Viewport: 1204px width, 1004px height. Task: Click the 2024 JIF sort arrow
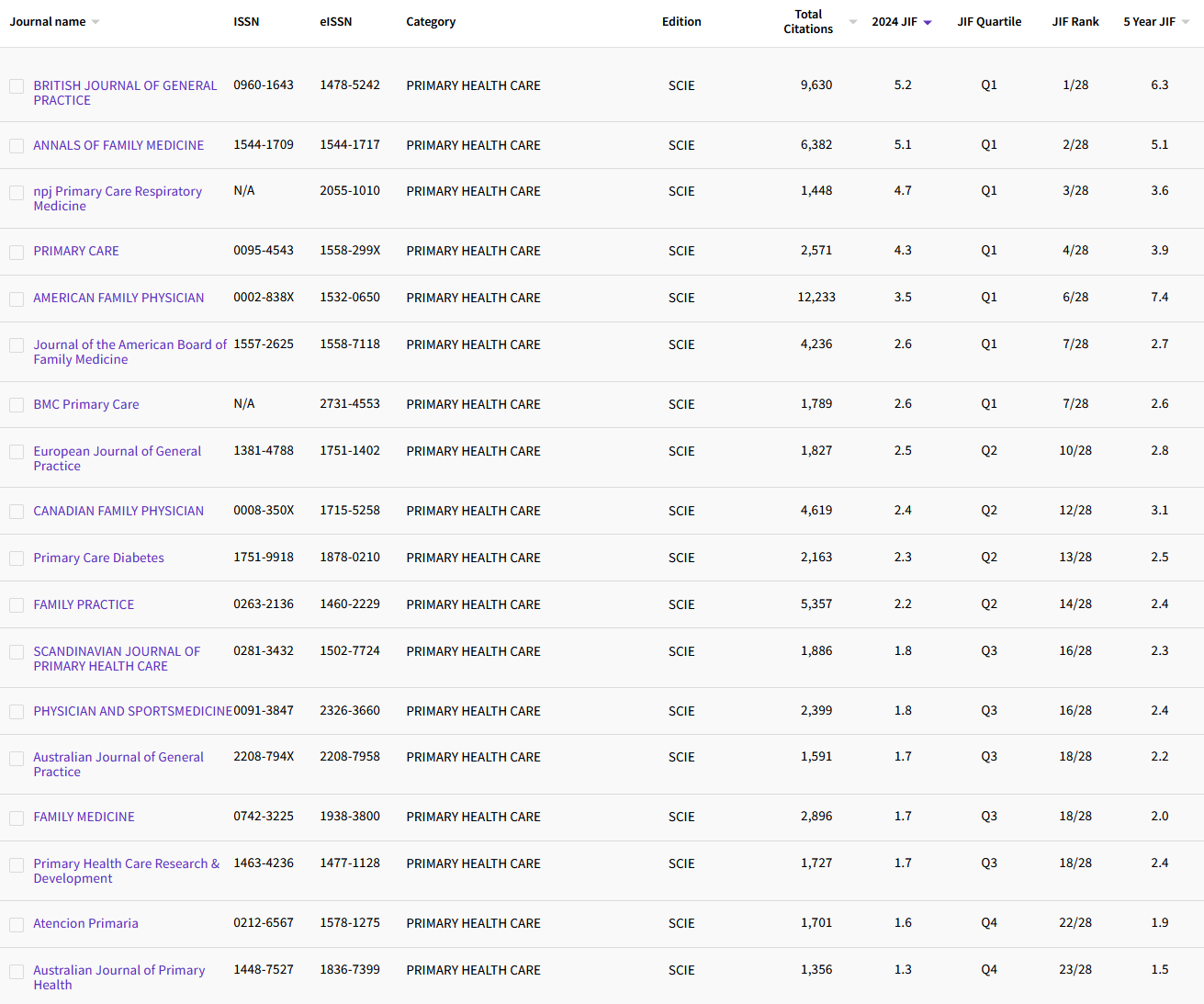point(927,21)
